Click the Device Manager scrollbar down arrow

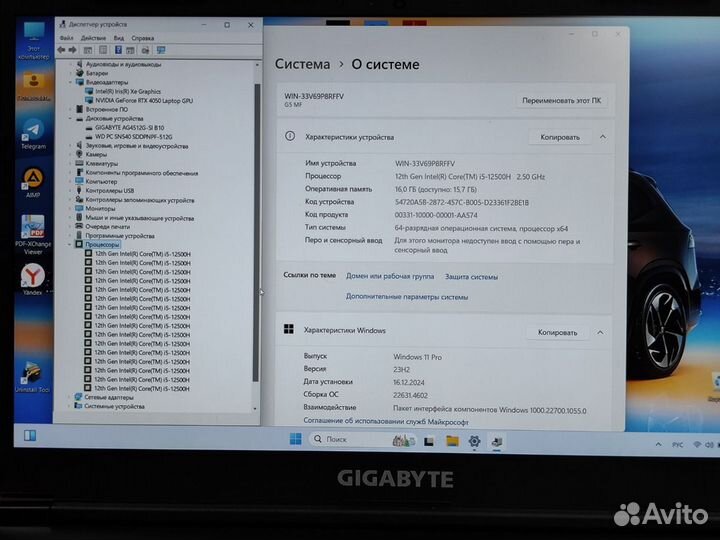pos(256,409)
